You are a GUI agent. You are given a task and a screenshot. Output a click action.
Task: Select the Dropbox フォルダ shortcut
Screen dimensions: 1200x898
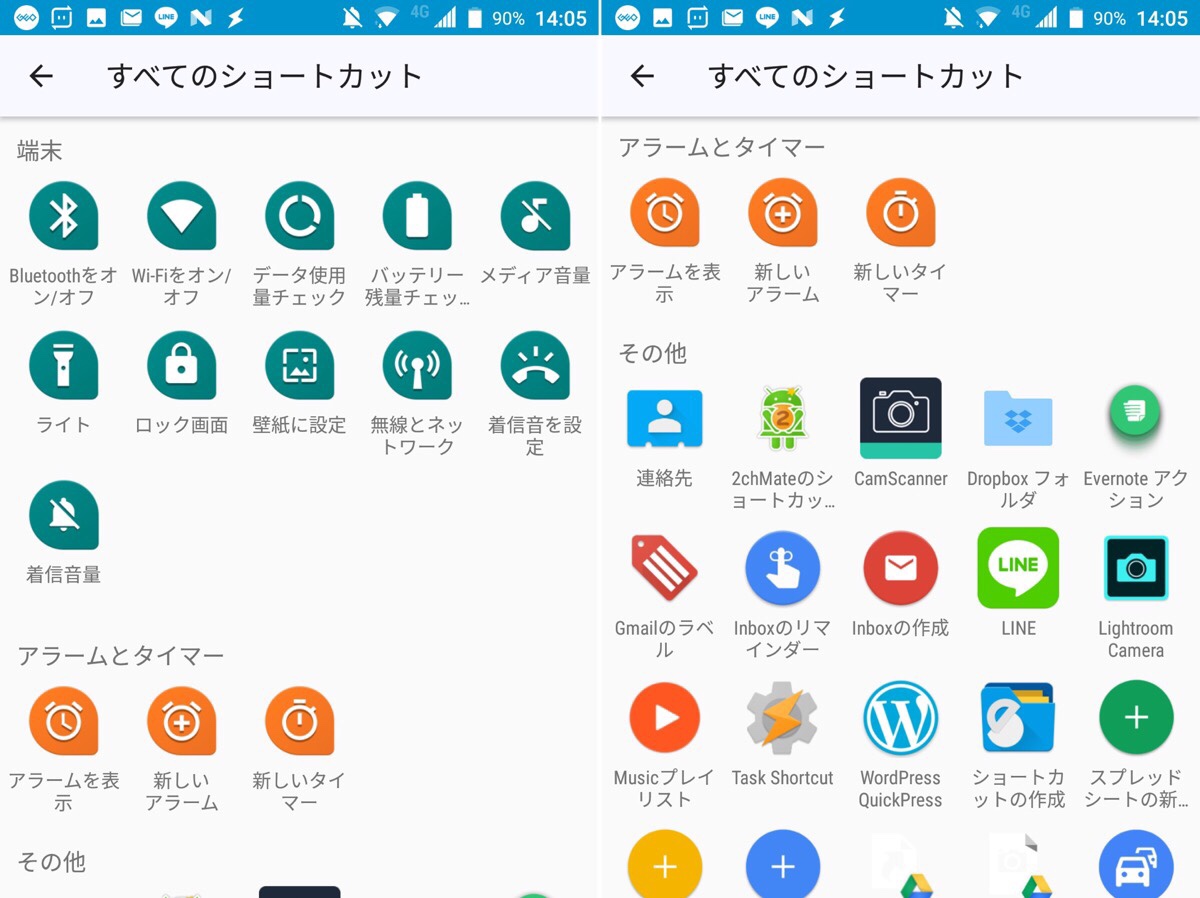1018,418
